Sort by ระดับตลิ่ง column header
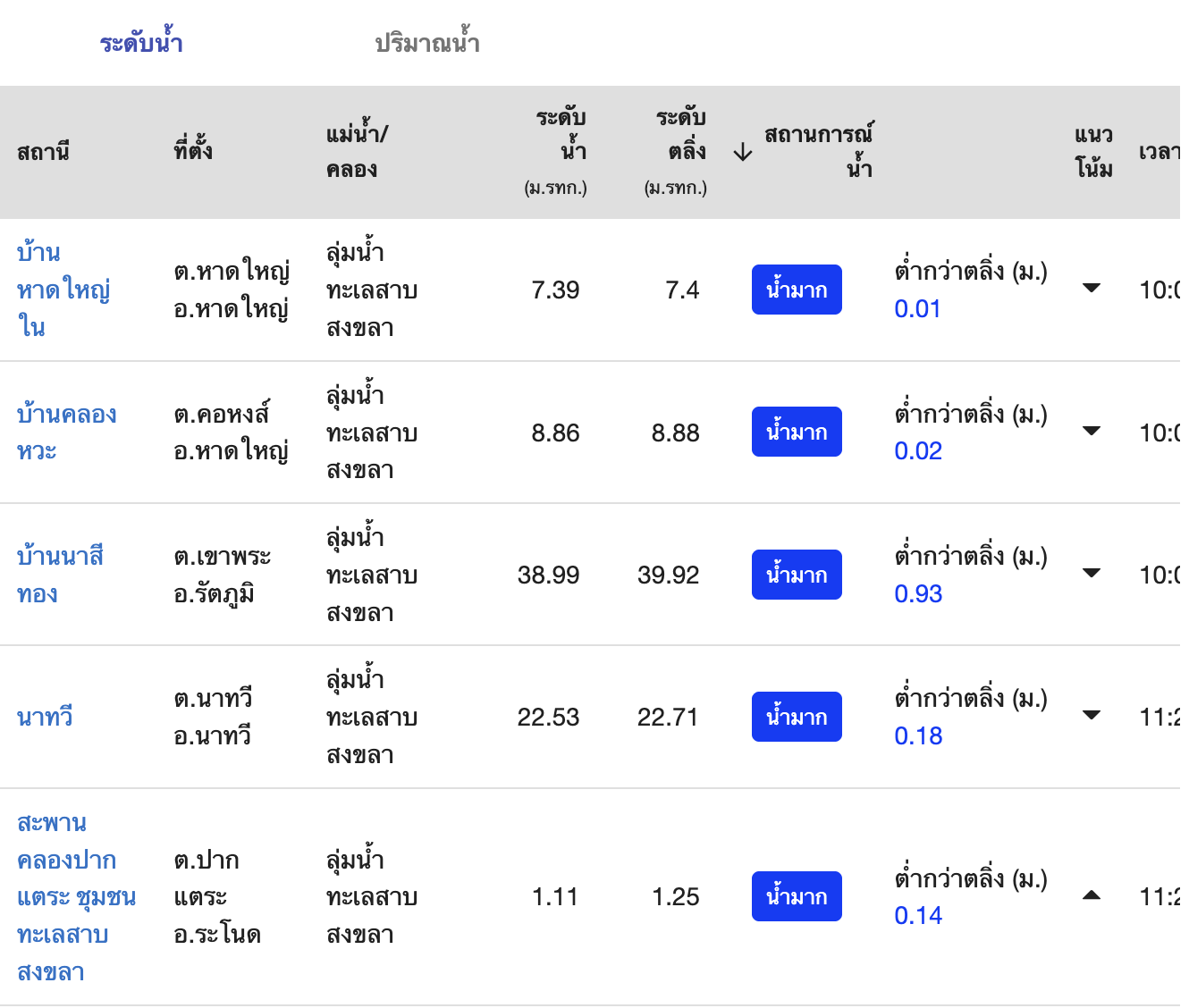 tap(679, 134)
